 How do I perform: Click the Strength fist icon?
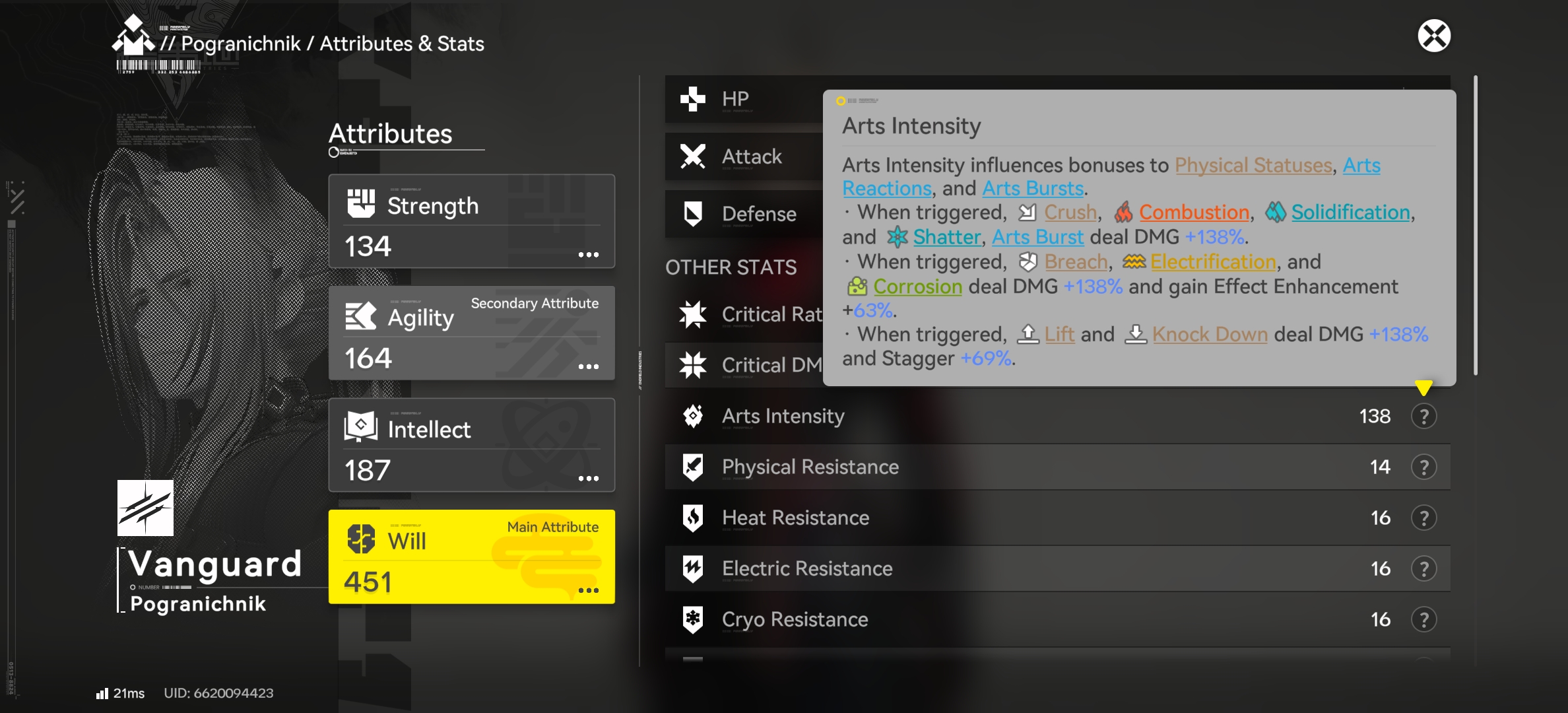(x=361, y=204)
